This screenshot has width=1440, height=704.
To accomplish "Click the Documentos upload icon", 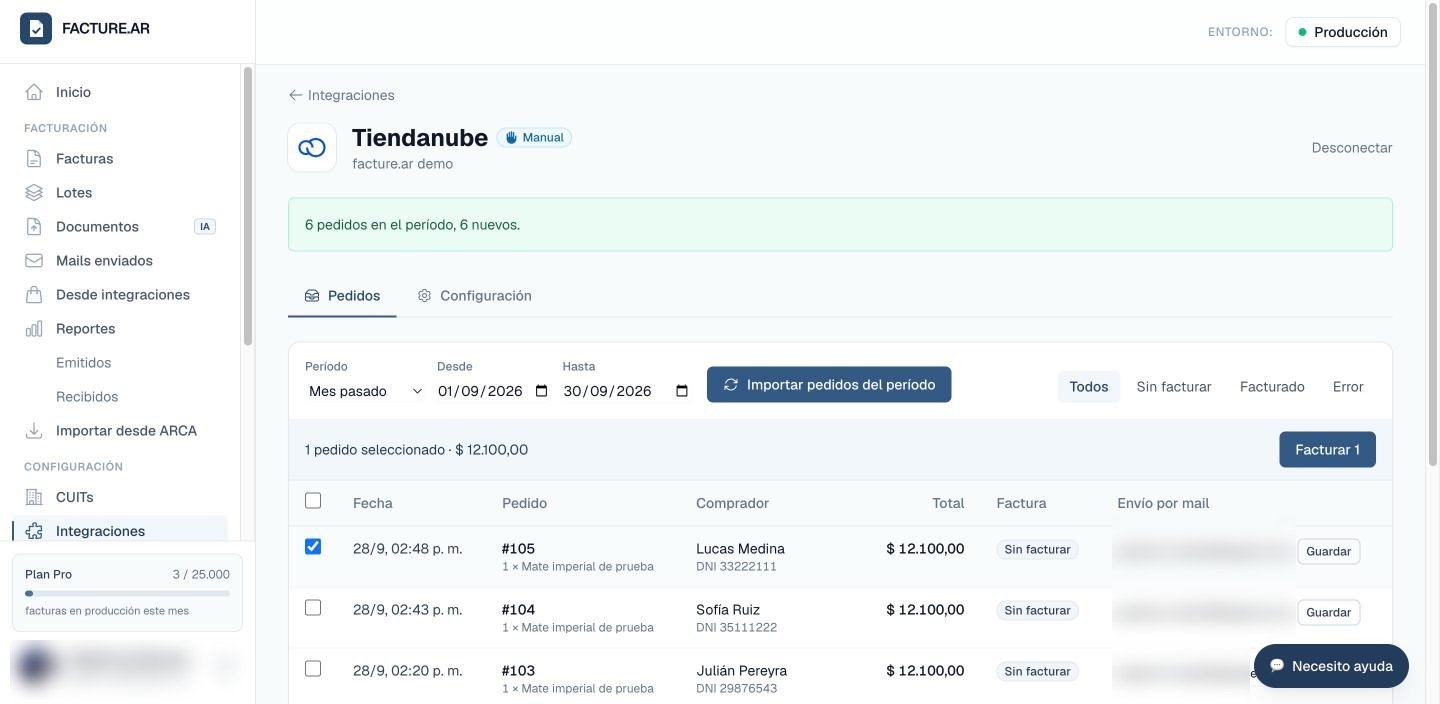I will click(x=34, y=227).
